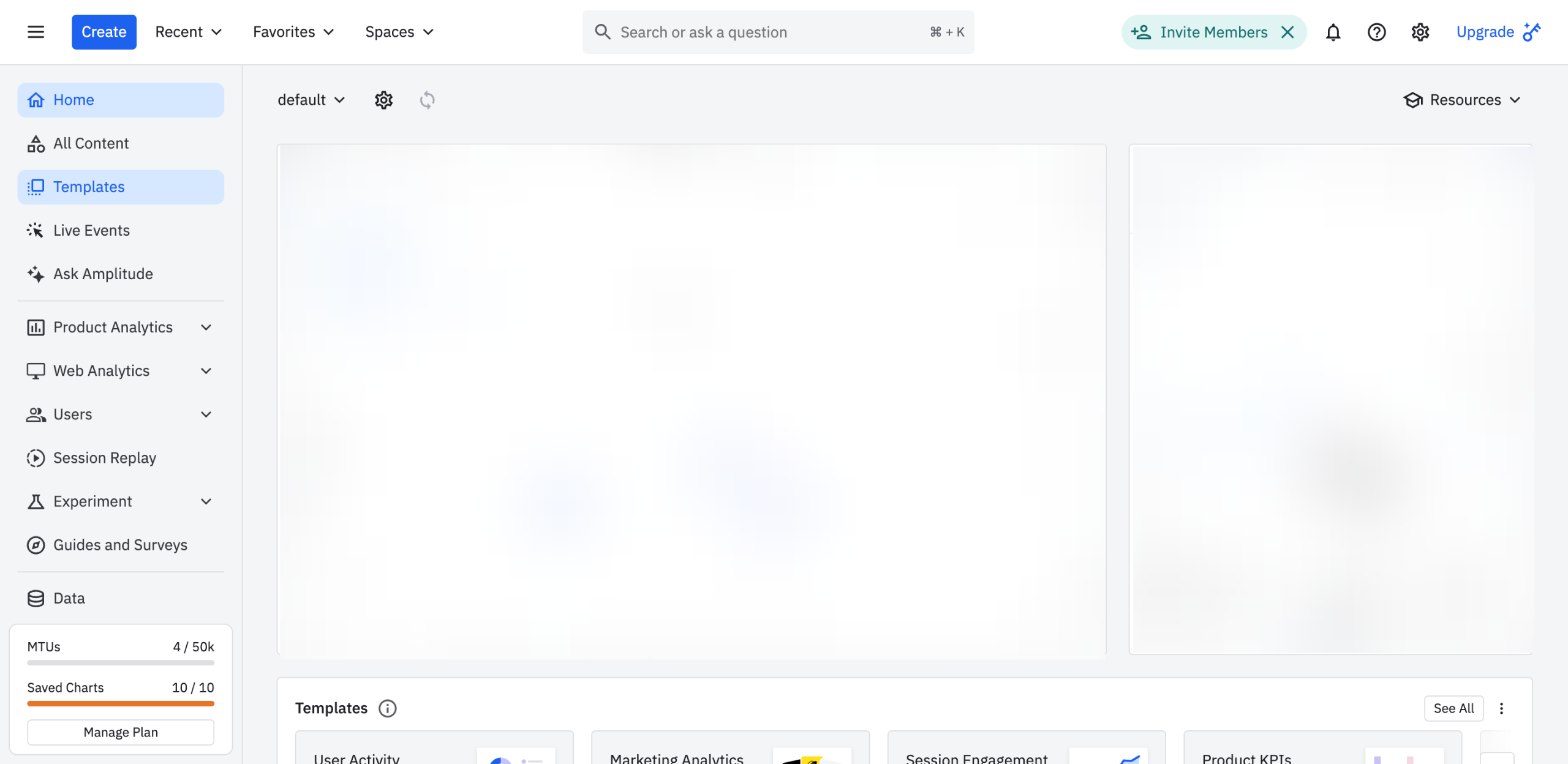The image size is (1568, 764).
Task: Open Templates section three-dot menu
Action: point(1501,708)
